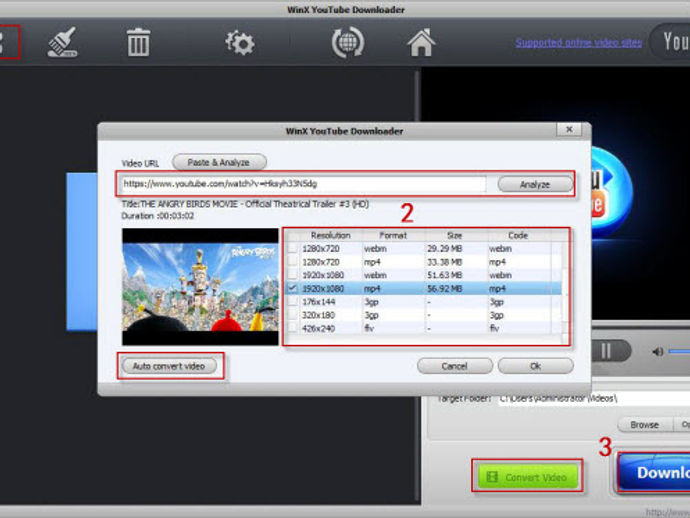690x518 pixels.
Task: Mute audio via the speaker icon
Action: tap(657, 351)
